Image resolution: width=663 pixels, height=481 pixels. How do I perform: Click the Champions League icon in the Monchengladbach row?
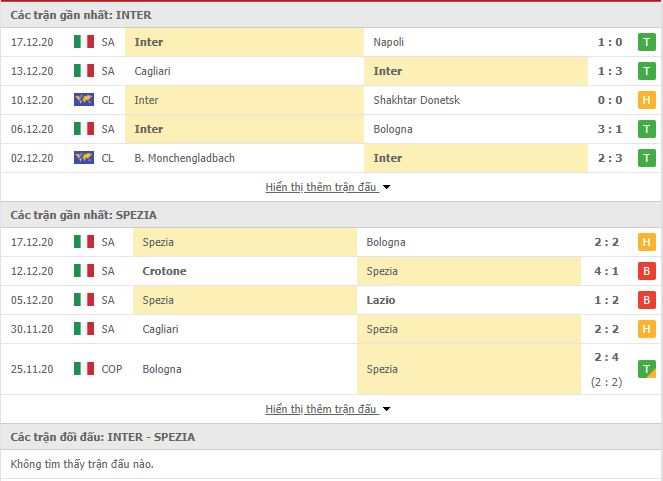point(83,158)
